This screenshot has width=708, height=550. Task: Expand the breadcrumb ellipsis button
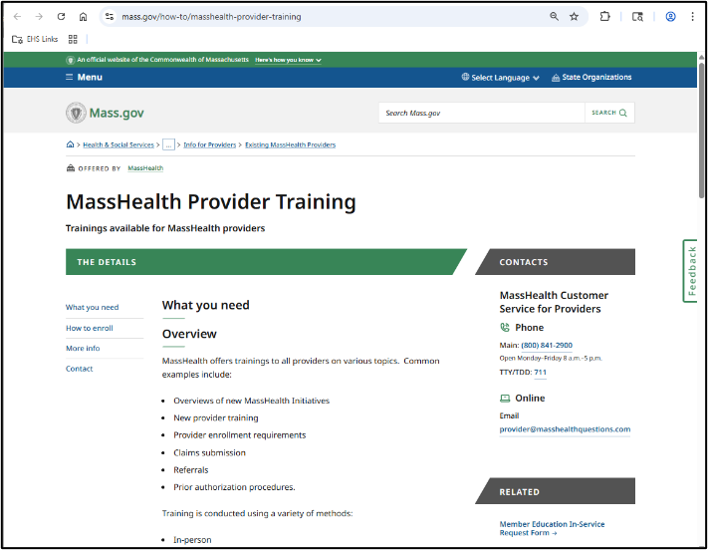click(x=168, y=144)
